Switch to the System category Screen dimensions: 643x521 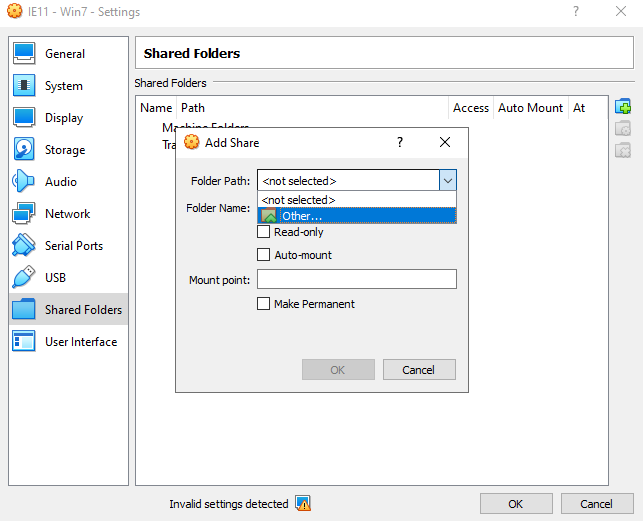click(68, 86)
